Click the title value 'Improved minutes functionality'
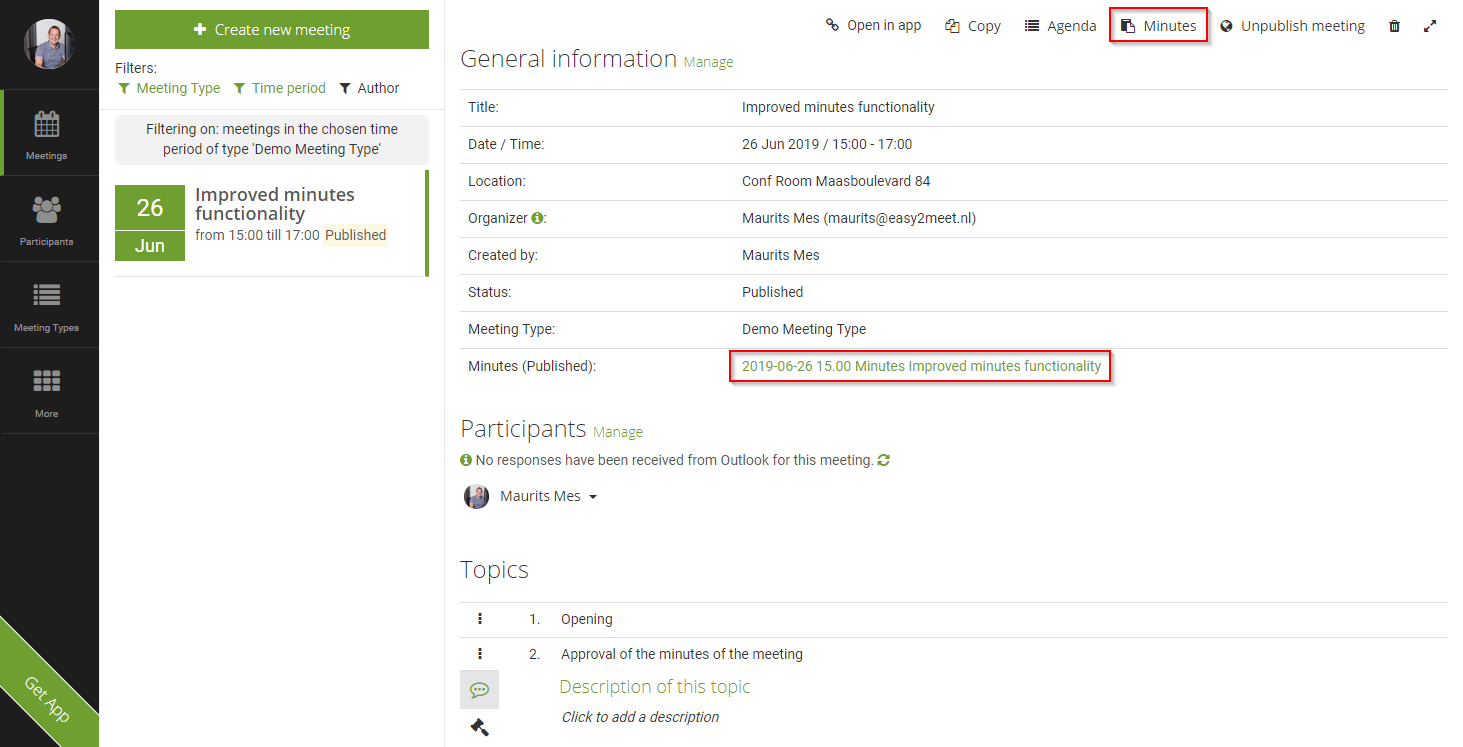This screenshot has width=1463, height=747. pos(838,107)
